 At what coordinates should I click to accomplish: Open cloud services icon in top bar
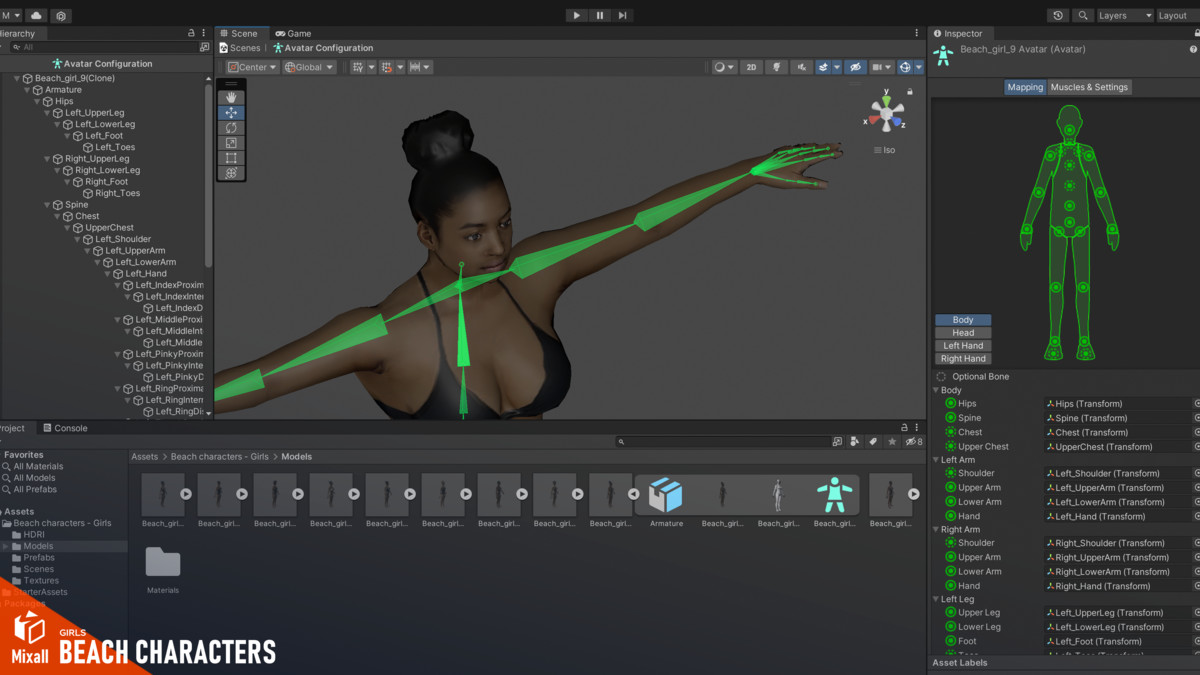pyautogui.click(x=36, y=16)
